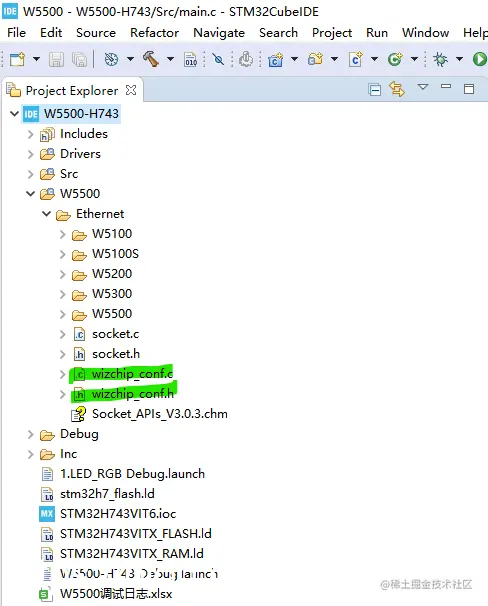This screenshot has height=606, width=488.
Task: Open the dropdown beside the new C project icon
Action: 294,59
